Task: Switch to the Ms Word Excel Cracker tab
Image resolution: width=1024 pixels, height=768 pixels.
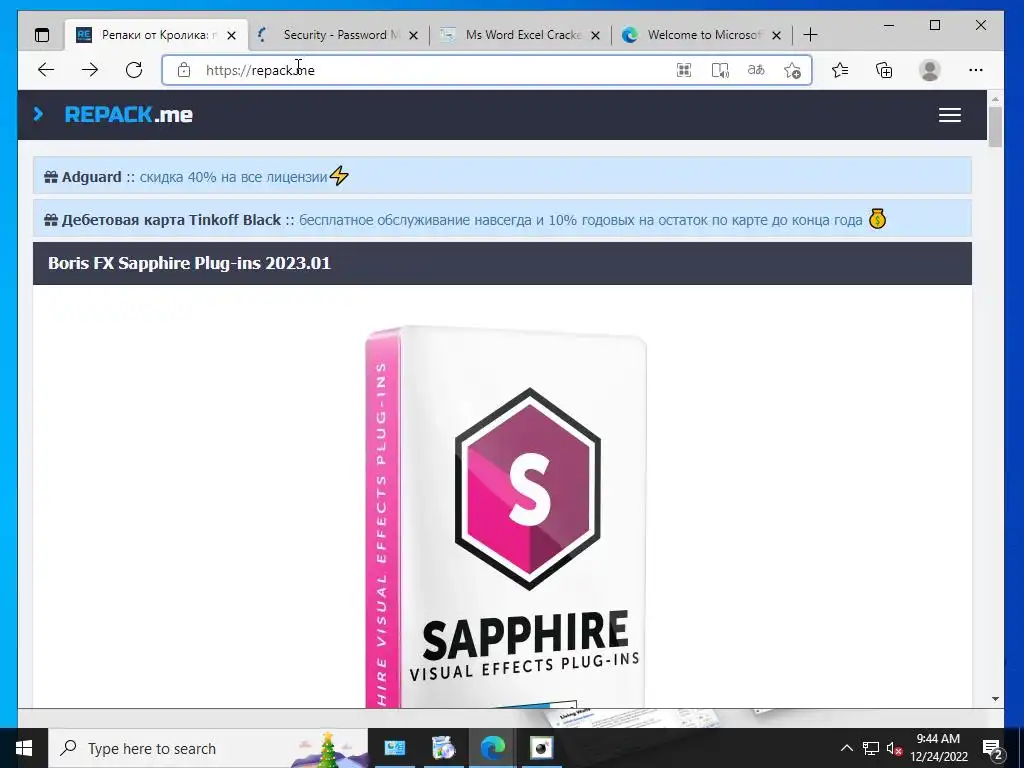Action: [519, 35]
